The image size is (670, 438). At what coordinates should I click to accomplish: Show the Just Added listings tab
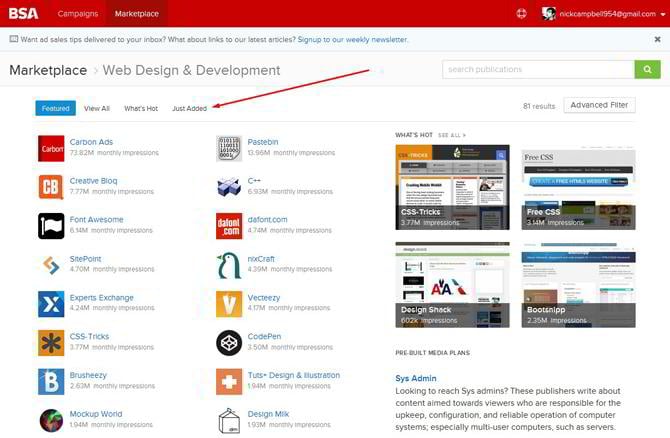[189, 108]
